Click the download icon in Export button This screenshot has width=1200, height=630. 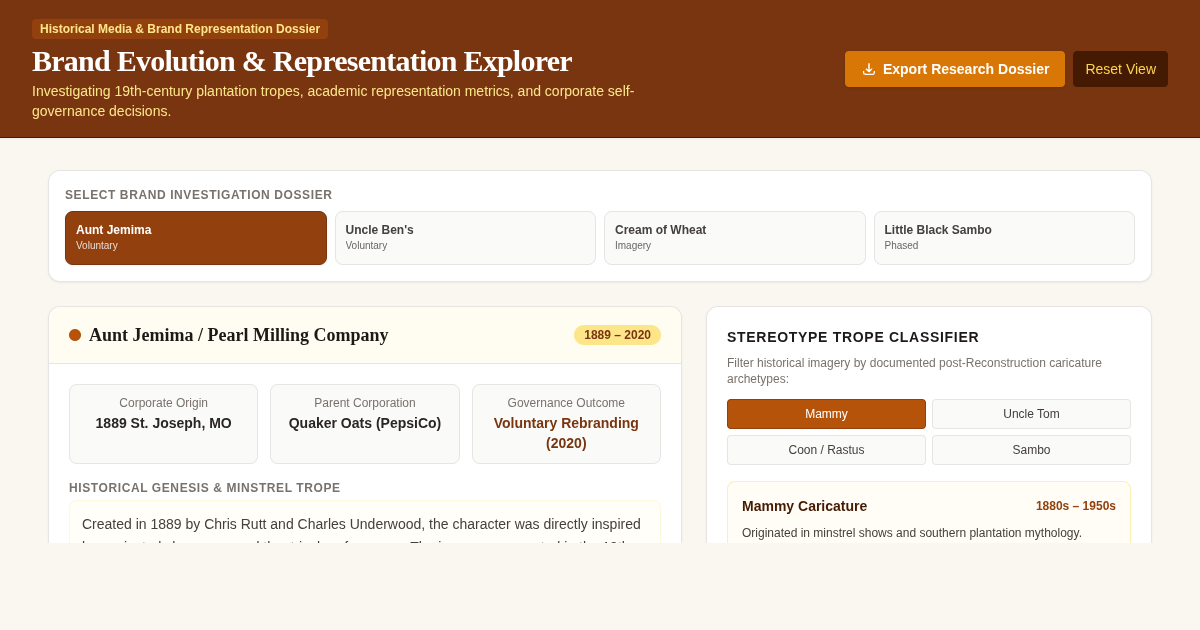click(869, 69)
